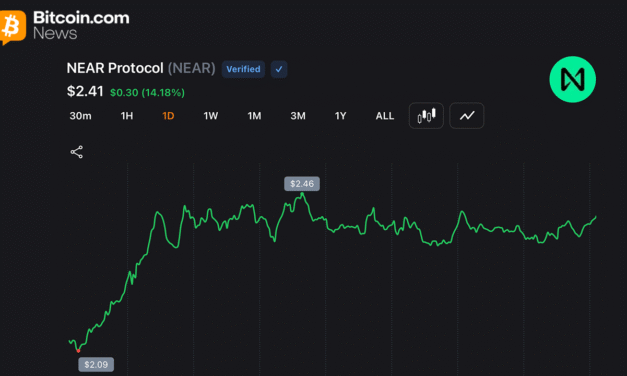Image resolution: width=627 pixels, height=376 pixels.
Task: Select the 30m time range
Action: coord(80,116)
